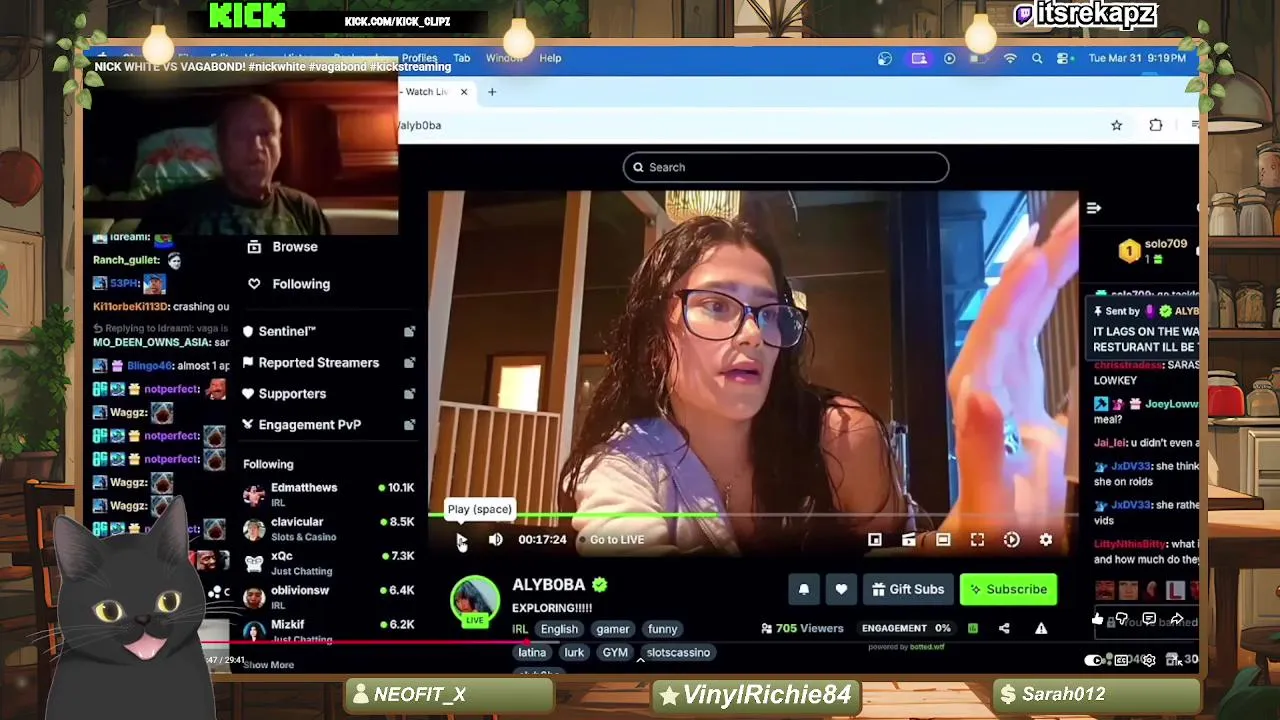The height and width of the screenshot is (720, 1280).
Task: Focus the Kick Search field
Action: [x=786, y=167]
